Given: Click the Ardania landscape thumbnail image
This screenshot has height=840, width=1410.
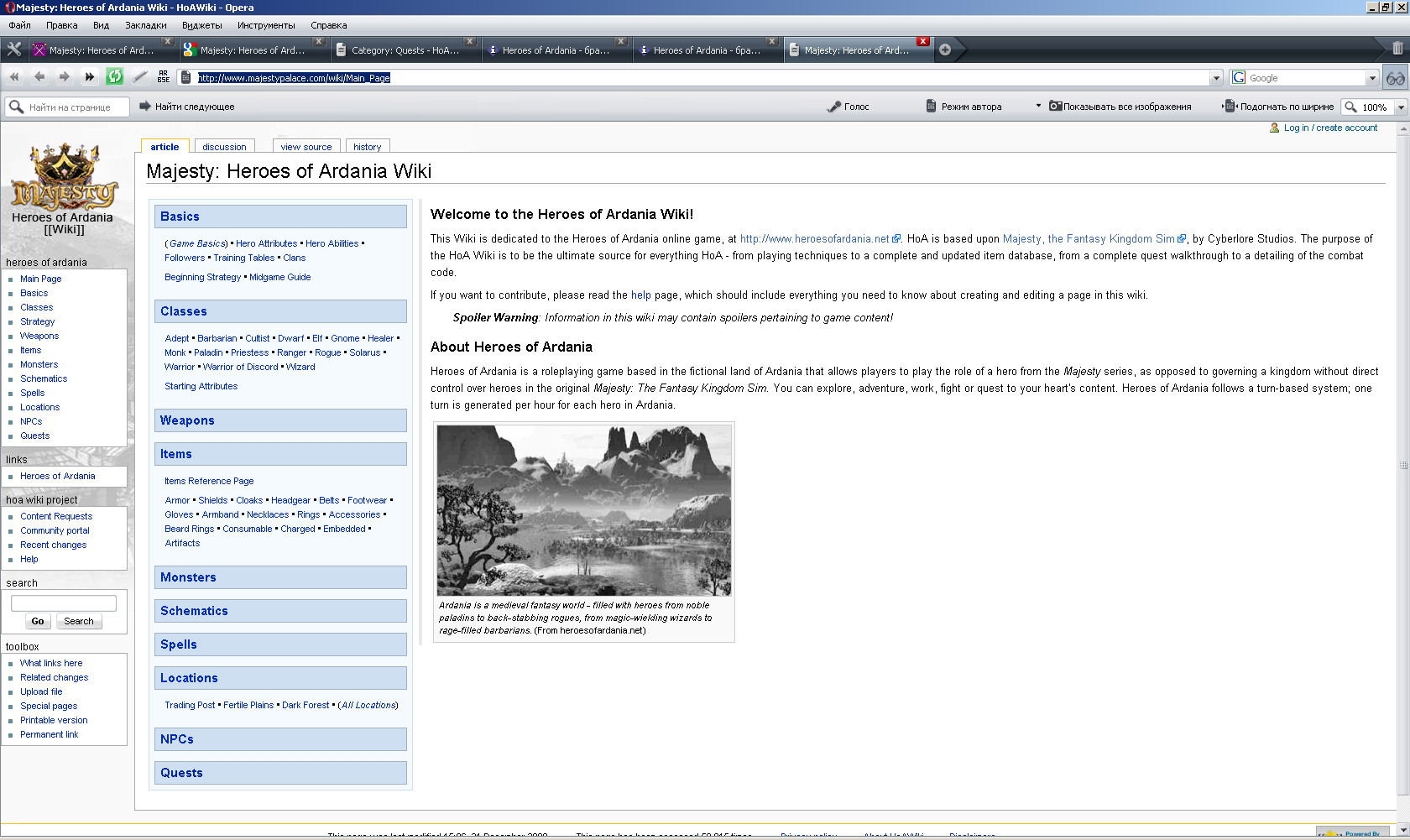Looking at the screenshot, I should (x=584, y=510).
